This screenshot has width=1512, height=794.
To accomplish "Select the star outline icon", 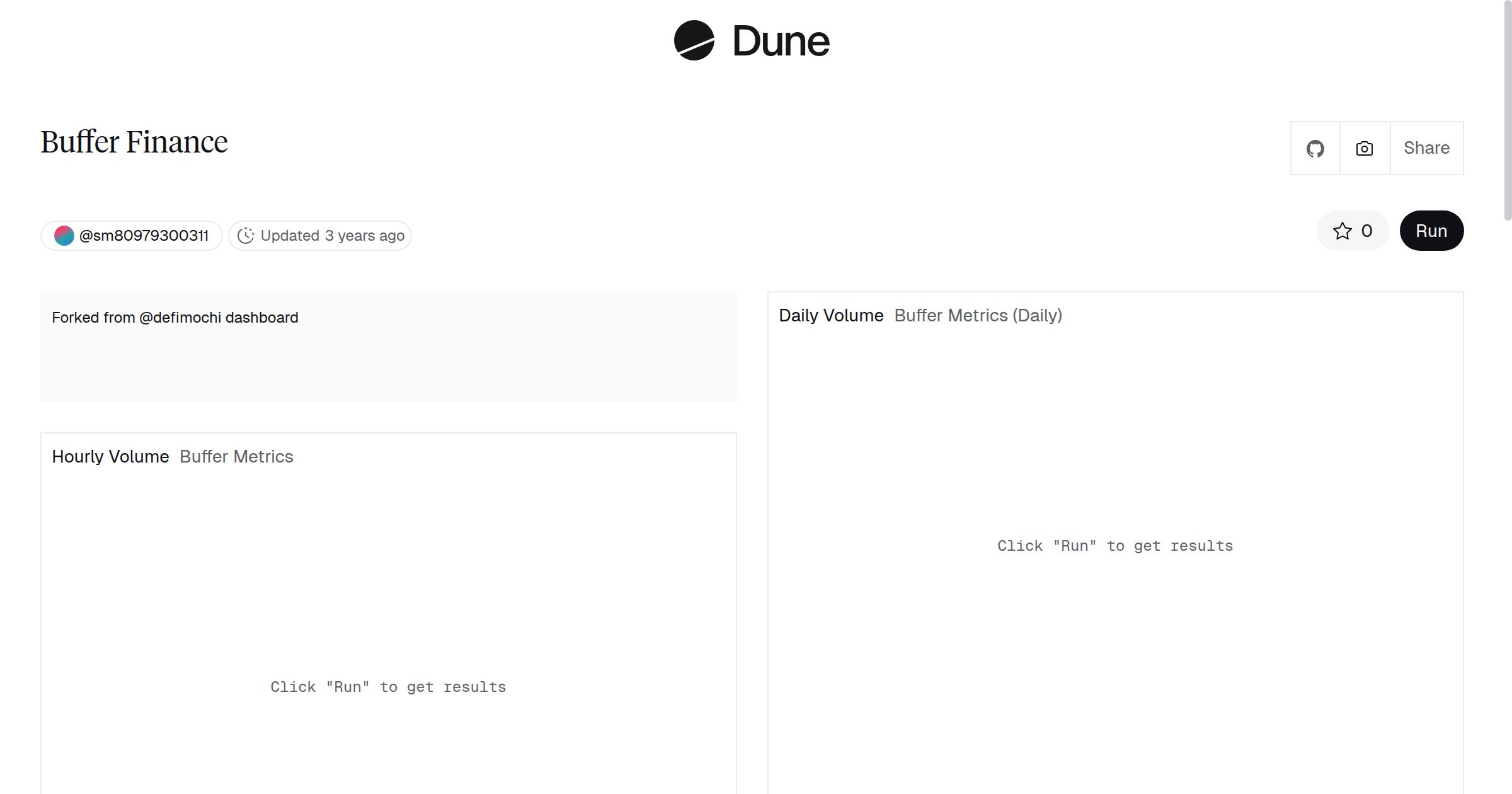I will coord(1343,231).
